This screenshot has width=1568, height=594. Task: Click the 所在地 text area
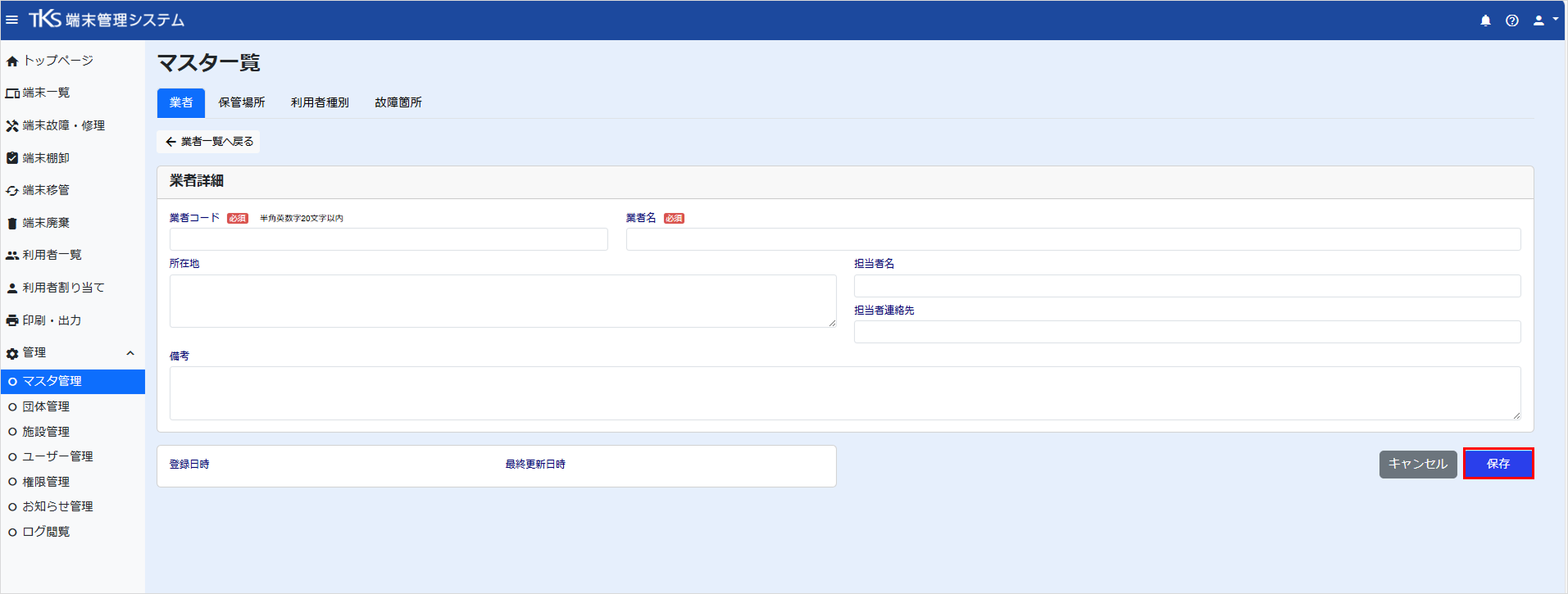point(503,301)
